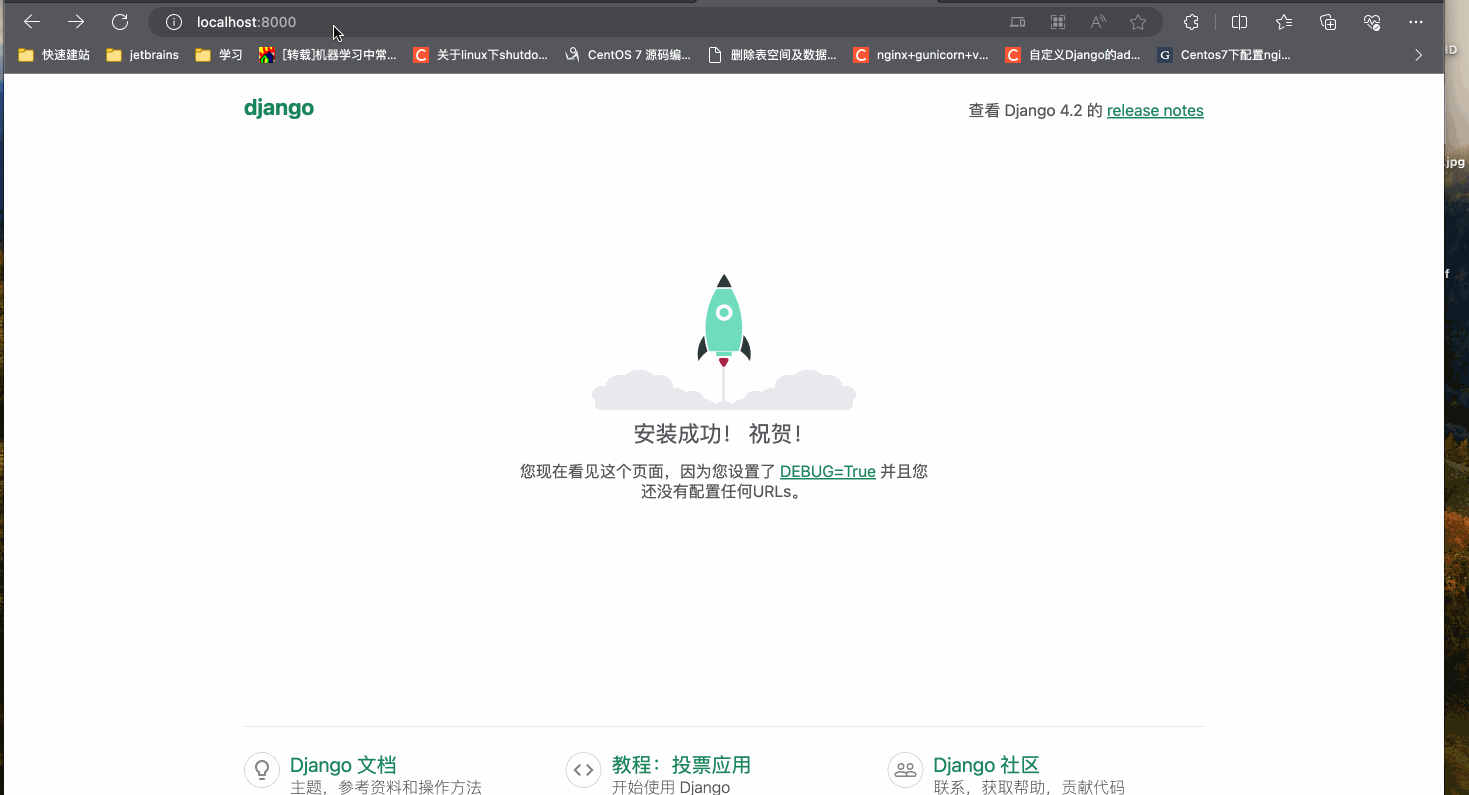Click the lightbulb icon beside Django 文档
This screenshot has height=795, width=1469.
point(262,770)
